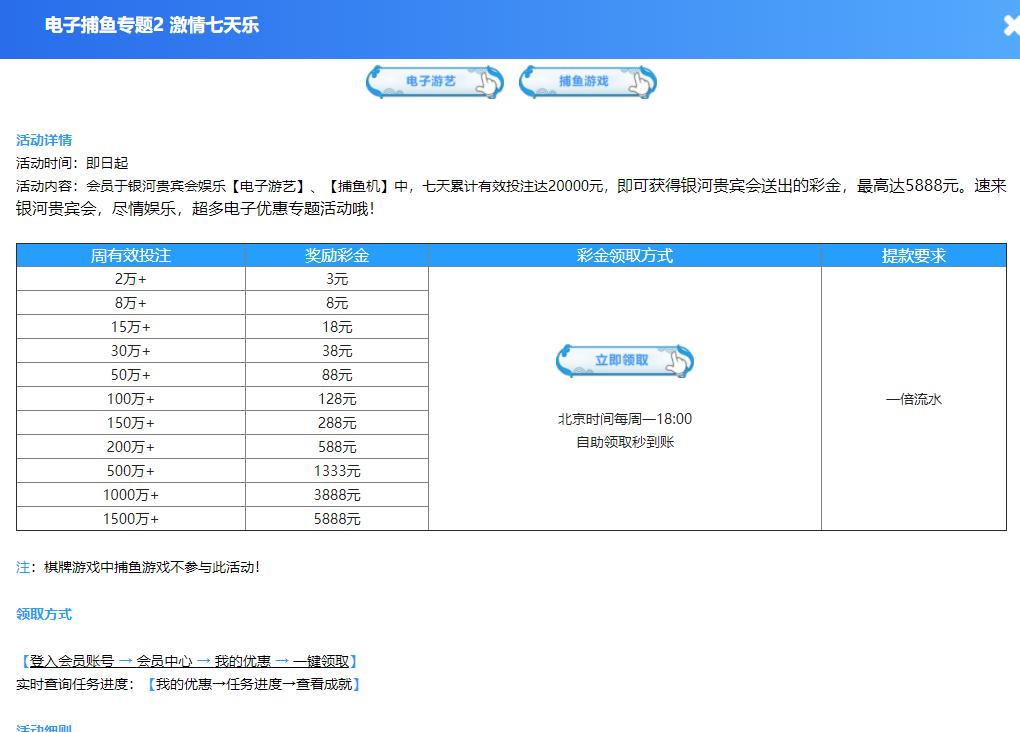Open the 我的优惠 link
This screenshot has width=1020, height=732.
pos(243,661)
